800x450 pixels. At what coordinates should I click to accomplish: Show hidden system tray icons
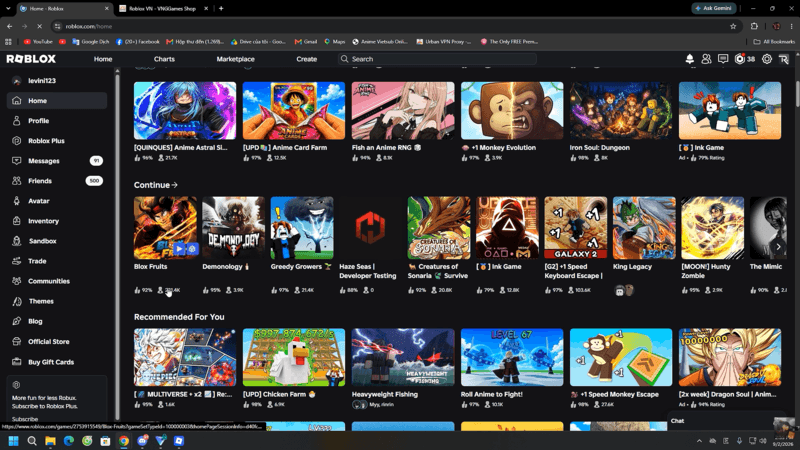(699, 441)
